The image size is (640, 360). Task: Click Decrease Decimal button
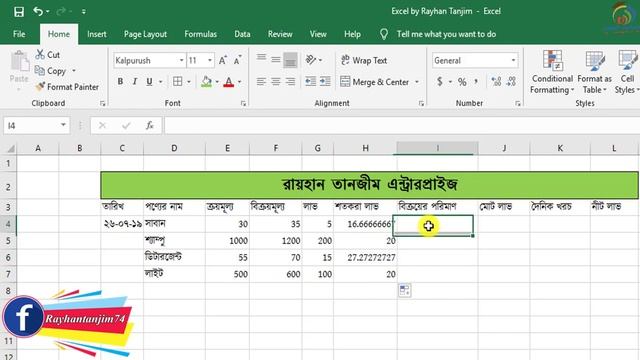(511, 82)
